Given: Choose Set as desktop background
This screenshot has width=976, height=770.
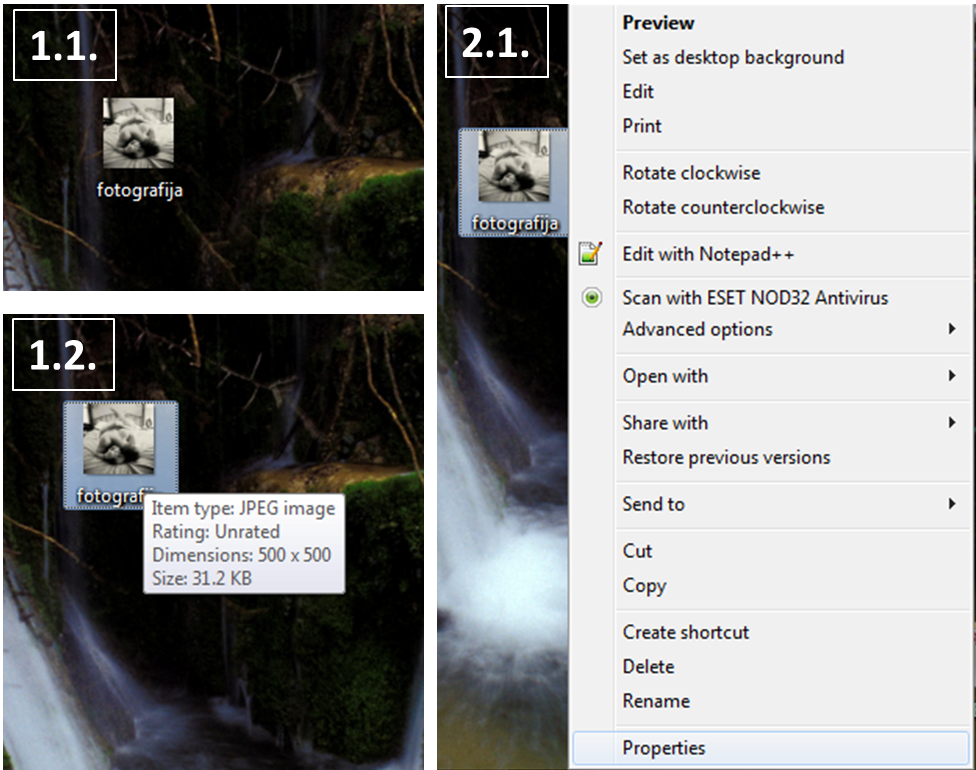Looking at the screenshot, I should (x=733, y=57).
